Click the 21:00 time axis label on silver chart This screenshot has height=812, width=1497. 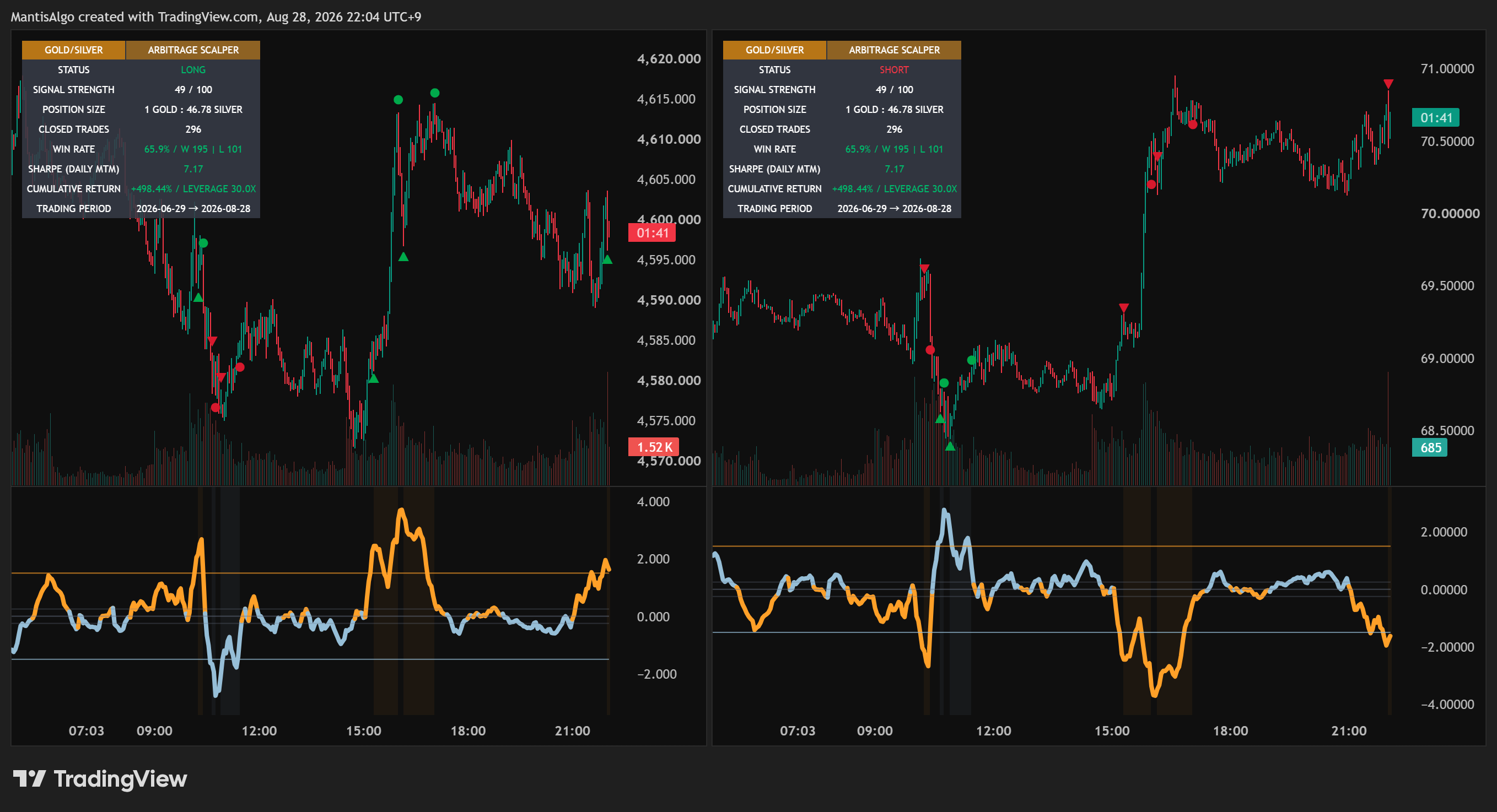(1348, 730)
